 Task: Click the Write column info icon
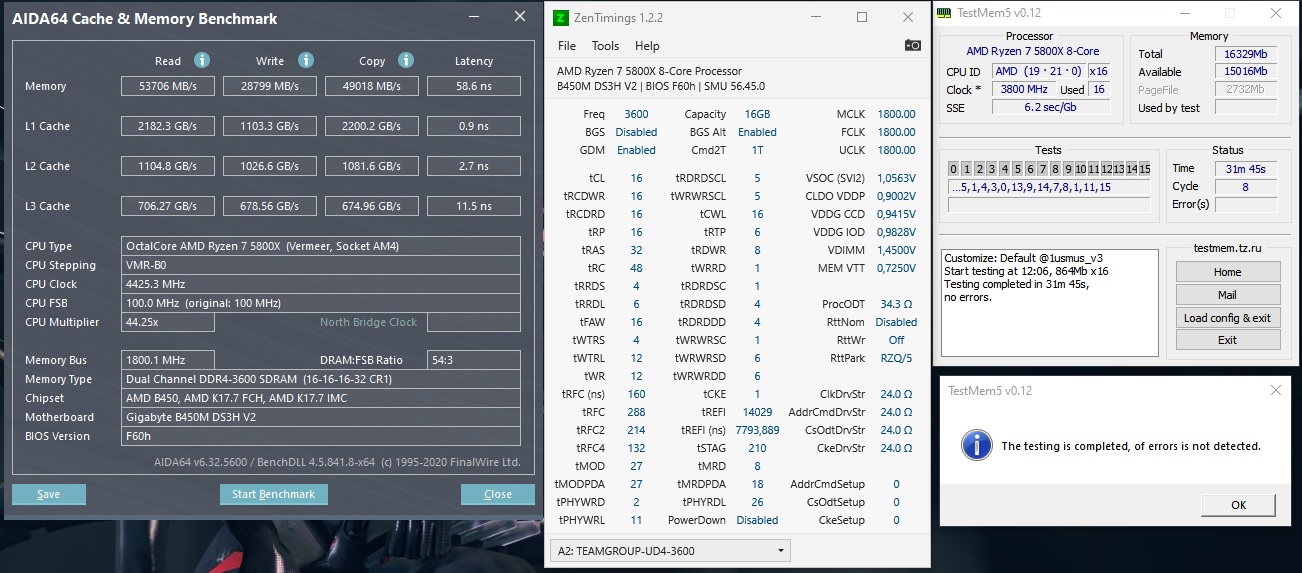[x=306, y=60]
